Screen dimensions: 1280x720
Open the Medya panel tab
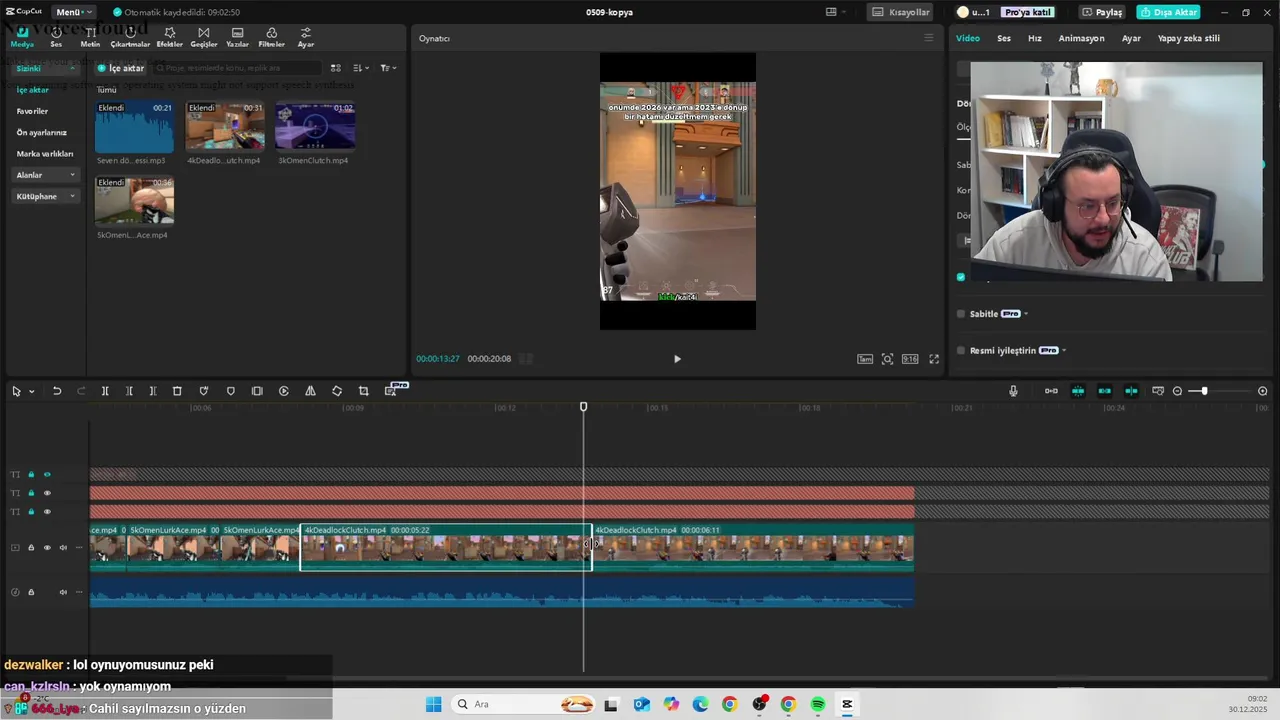coord(22,37)
